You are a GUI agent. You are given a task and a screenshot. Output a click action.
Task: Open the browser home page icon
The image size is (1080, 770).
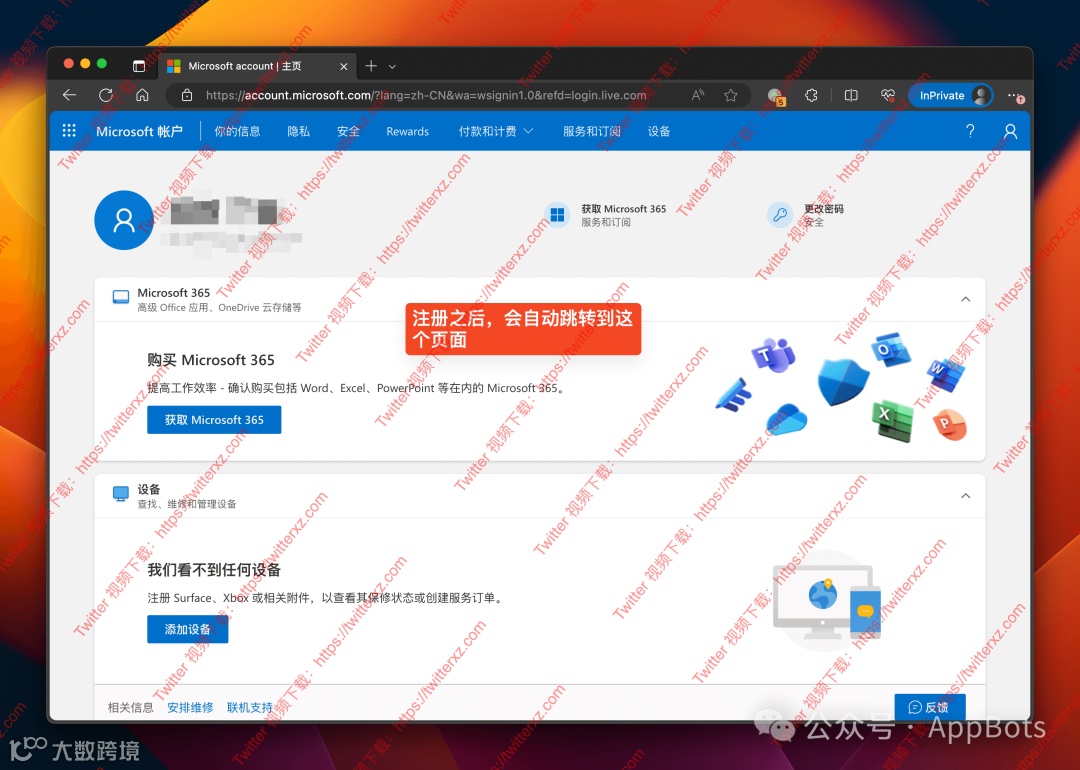pos(142,95)
